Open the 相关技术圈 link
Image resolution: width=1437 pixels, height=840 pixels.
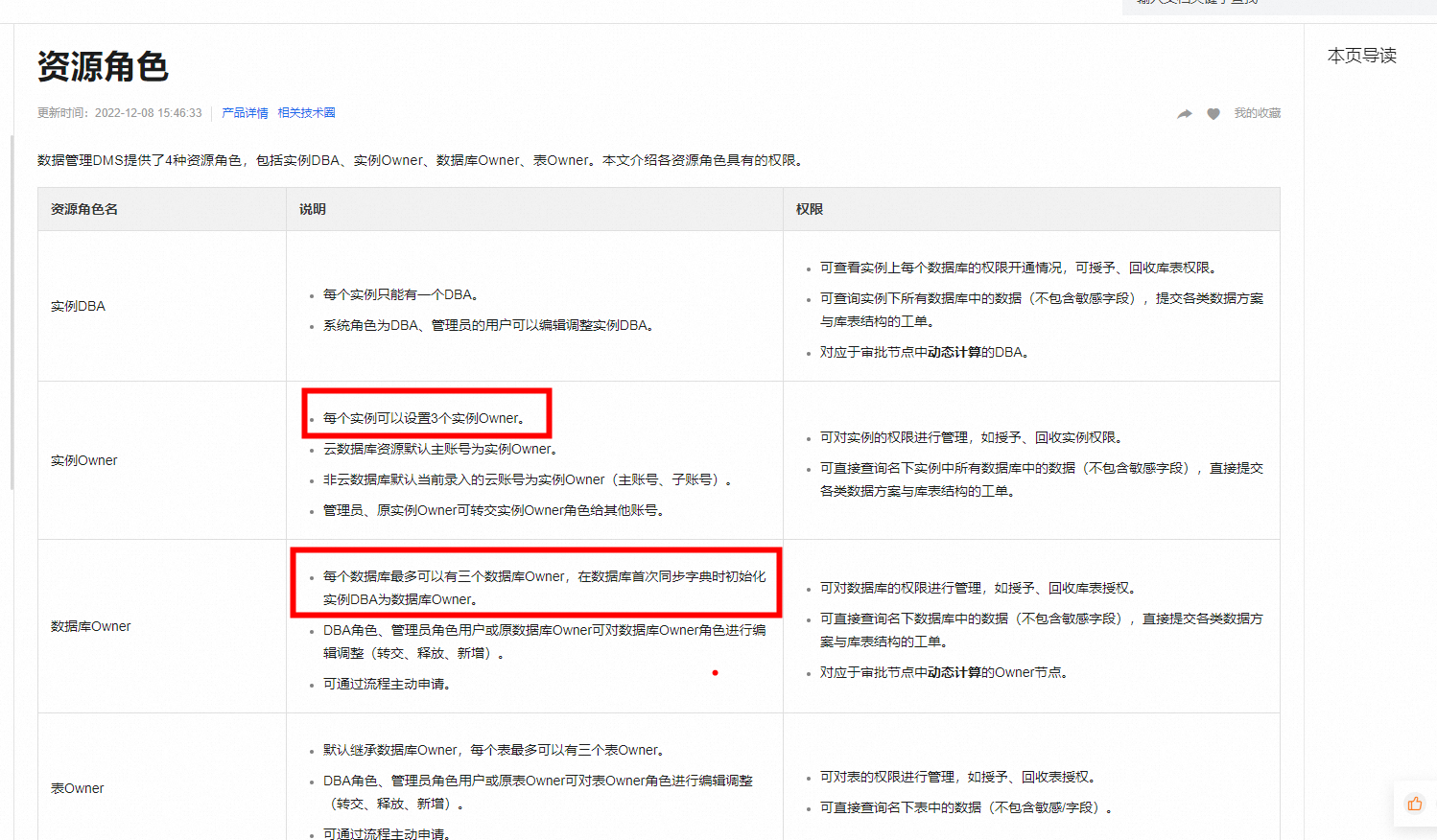tap(306, 113)
